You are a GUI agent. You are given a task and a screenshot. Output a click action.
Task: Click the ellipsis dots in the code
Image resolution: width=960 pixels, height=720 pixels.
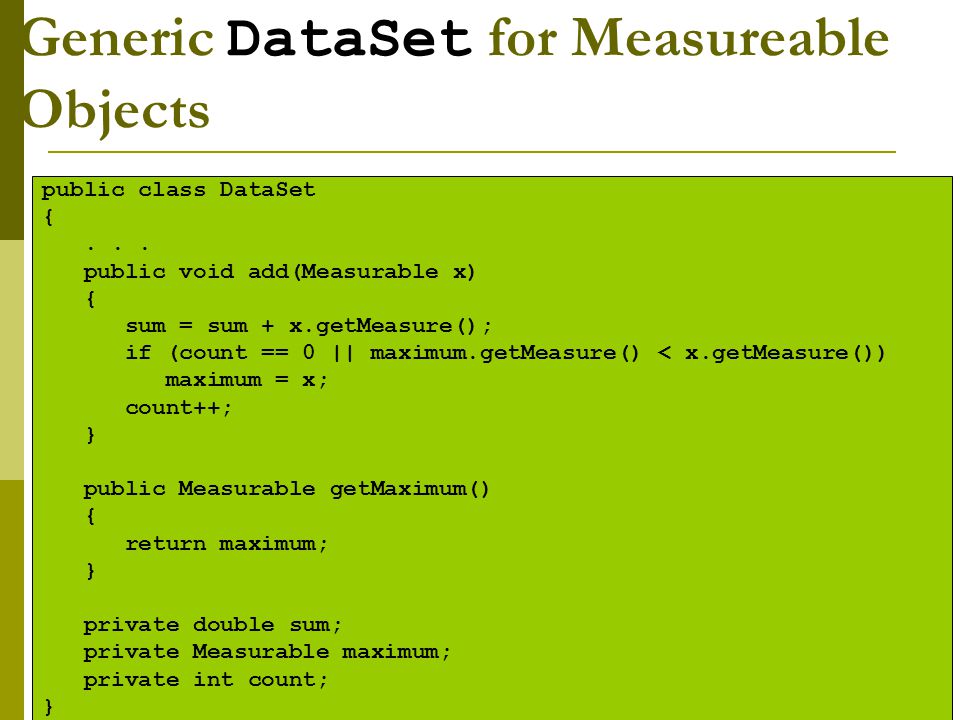tap(118, 248)
